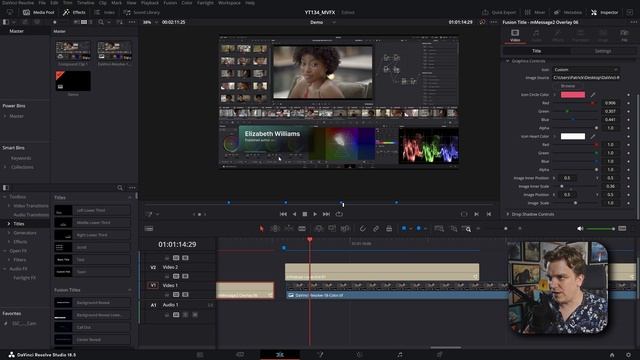Jump to the last frame button

326,214
